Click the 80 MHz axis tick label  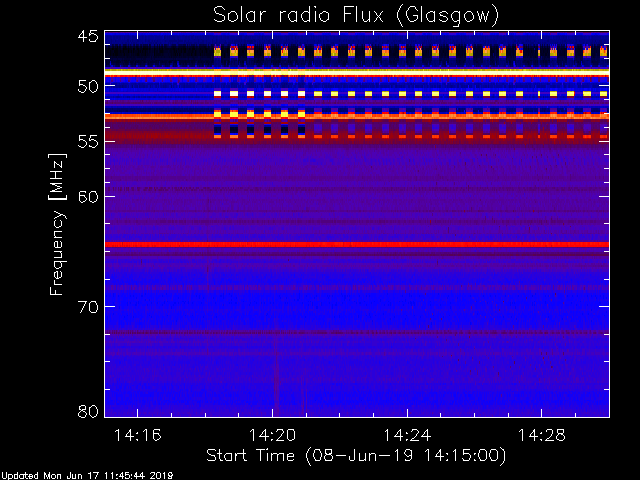pos(88,411)
